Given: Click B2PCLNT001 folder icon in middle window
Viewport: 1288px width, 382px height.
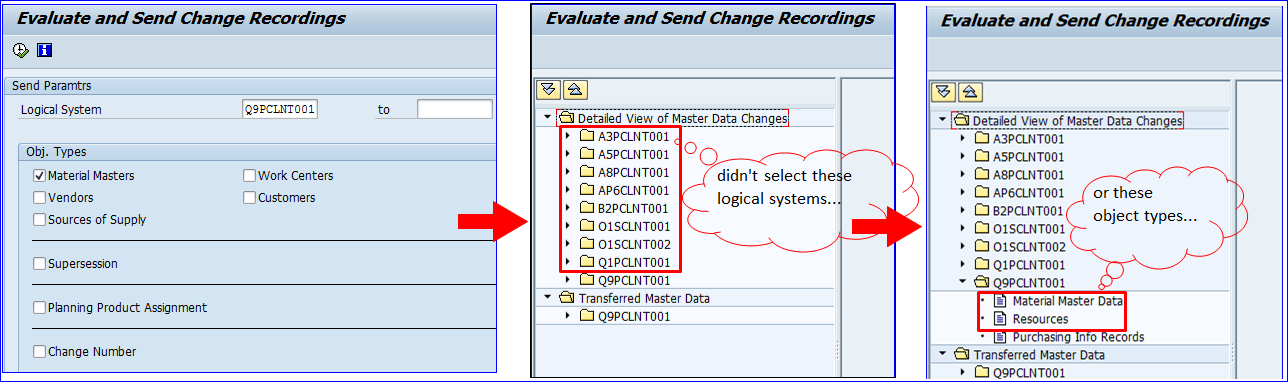Looking at the screenshot, I should tap(586, 208).
